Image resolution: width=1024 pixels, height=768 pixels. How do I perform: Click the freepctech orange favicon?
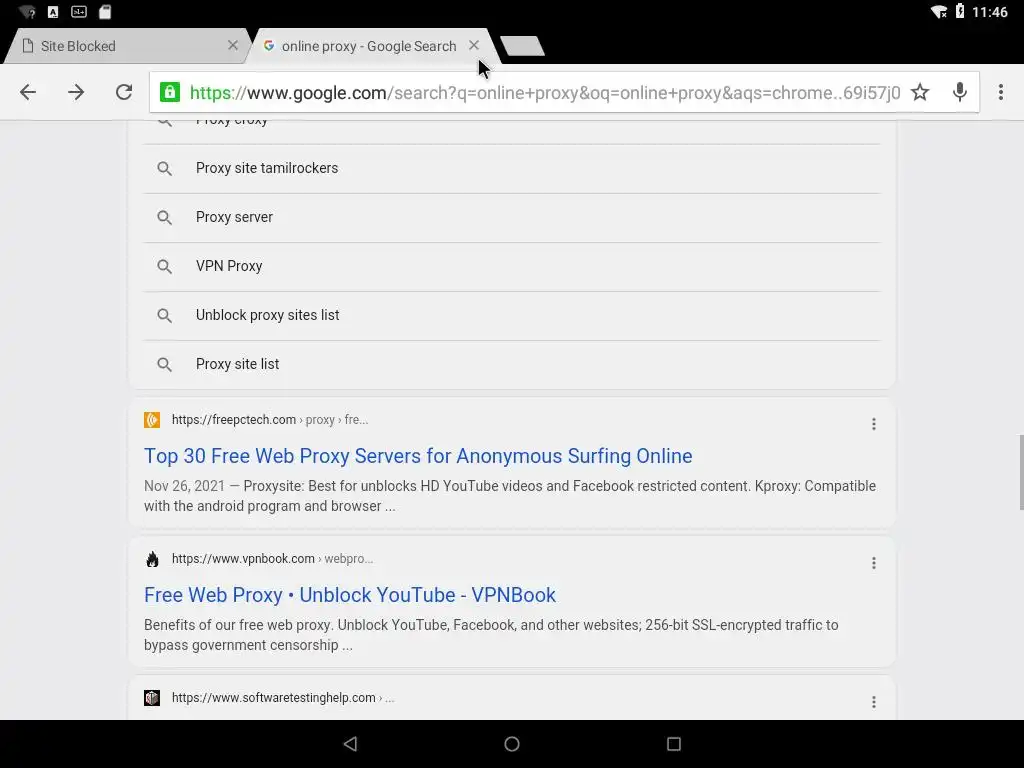tap(152, 420)
